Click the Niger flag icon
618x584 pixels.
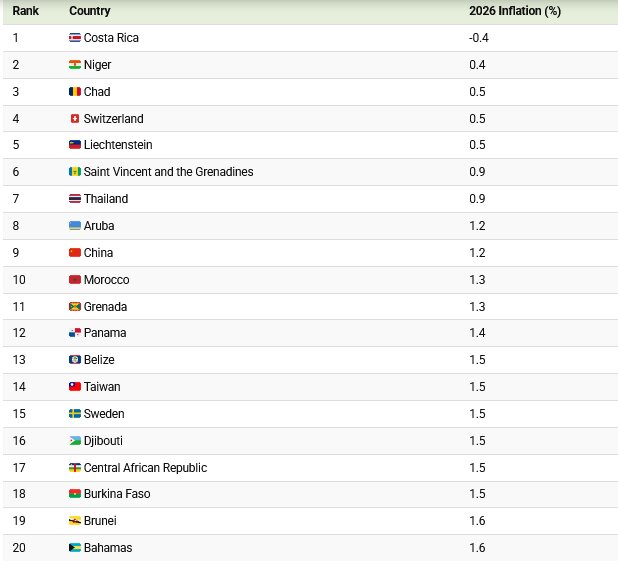tap(74, 65)
